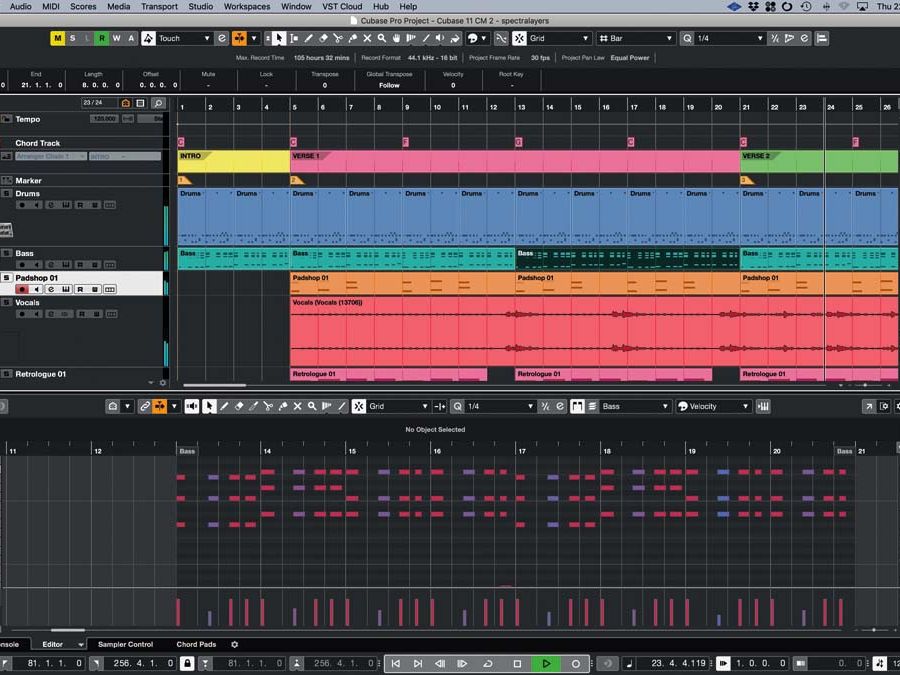Click the Stop button in the transport bar
Viewport: 900px width, 675px height.
pyautogui.click(x=517, y=664)
